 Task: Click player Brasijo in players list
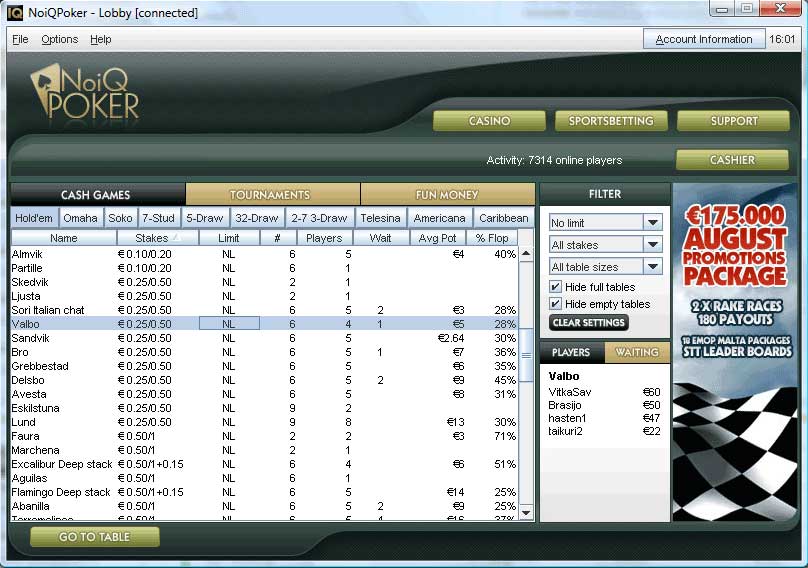tap(604, 405)
